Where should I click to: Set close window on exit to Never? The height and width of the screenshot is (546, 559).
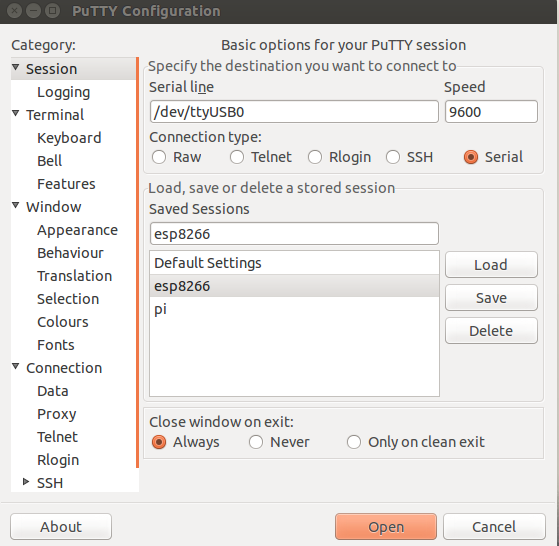pyautogui.click(x=256, y=442)
